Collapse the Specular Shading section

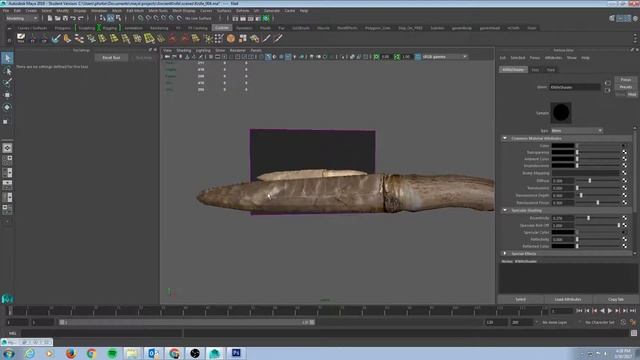[505, 210]
